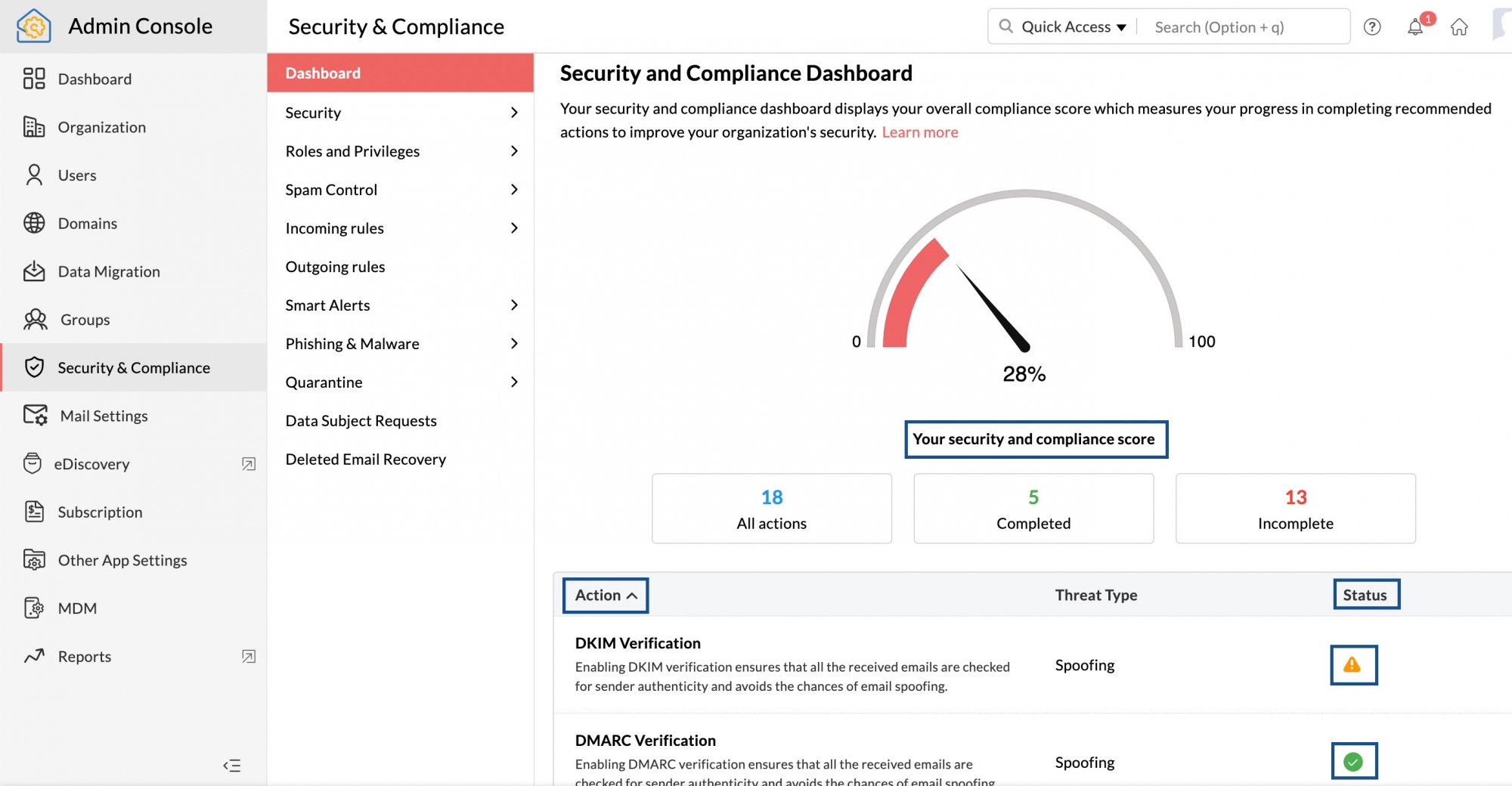Image resolution: width=1512 pixels, height=786 pixels.
Task: Open Deleted Email Recovery menu item
Action: (x=366, y=460)
